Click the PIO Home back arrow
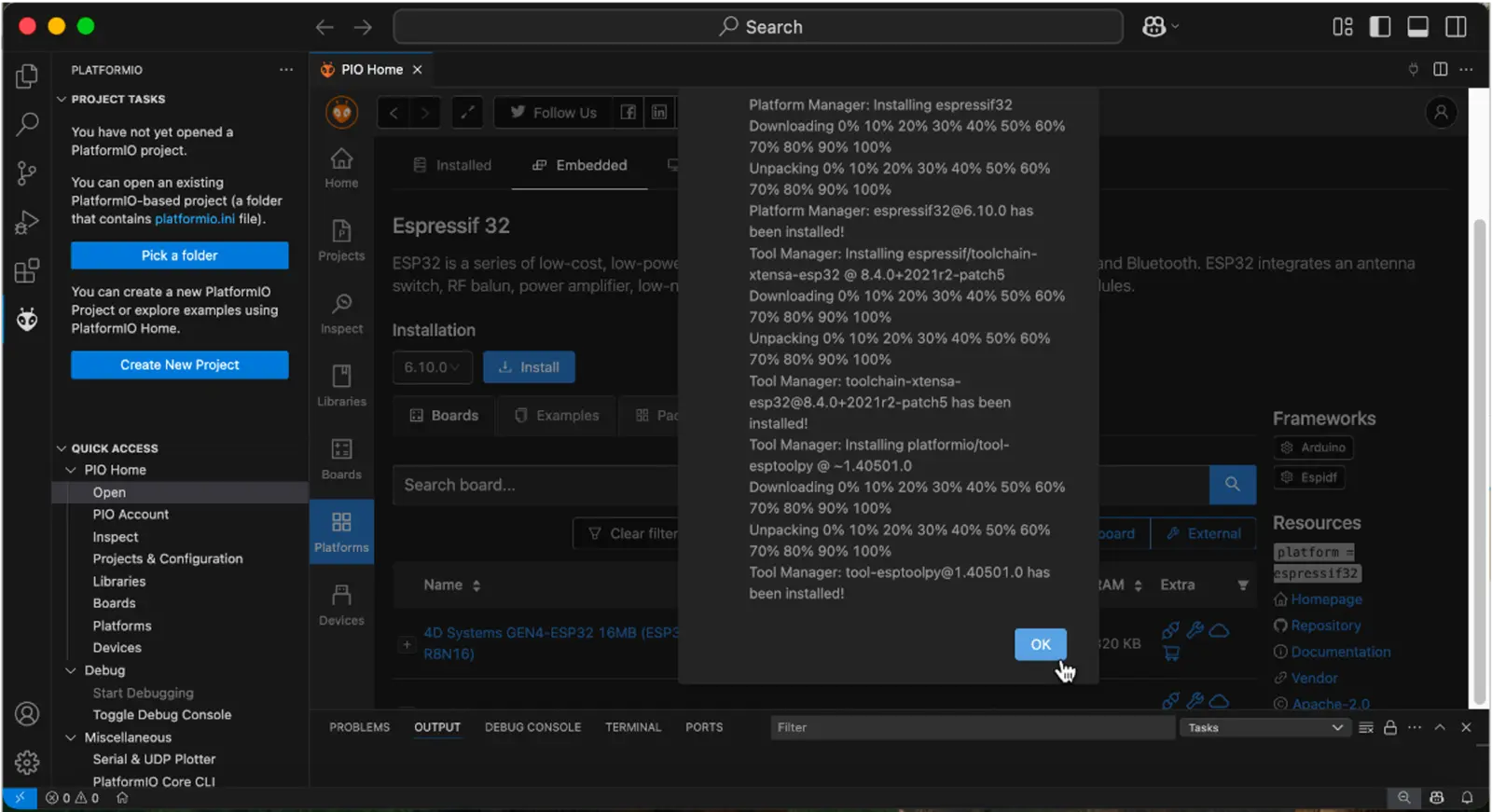This screenshot has width=1492, height=812. click(x=394, y=113)
